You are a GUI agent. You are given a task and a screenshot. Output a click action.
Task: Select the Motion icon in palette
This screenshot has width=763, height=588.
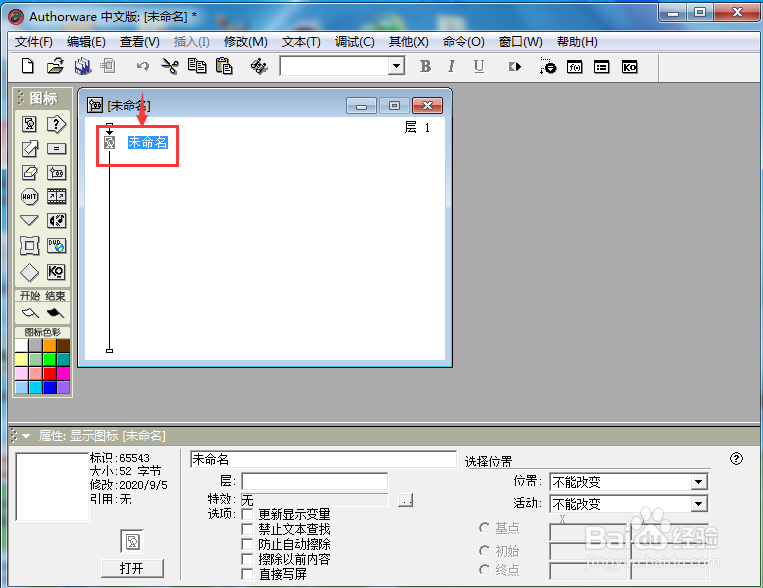click(x=29, y=148)
